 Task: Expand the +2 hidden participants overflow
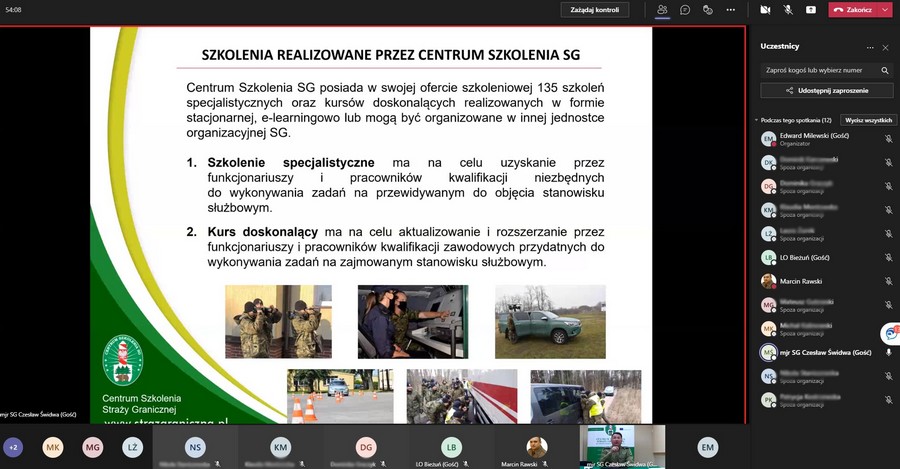pos(13,447)
